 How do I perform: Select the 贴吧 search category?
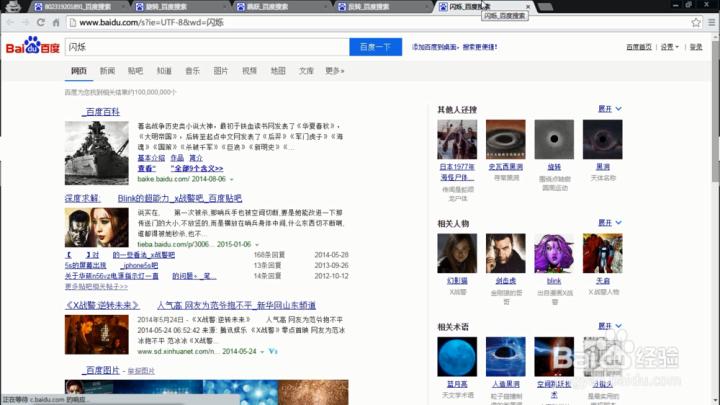(135, 71)
